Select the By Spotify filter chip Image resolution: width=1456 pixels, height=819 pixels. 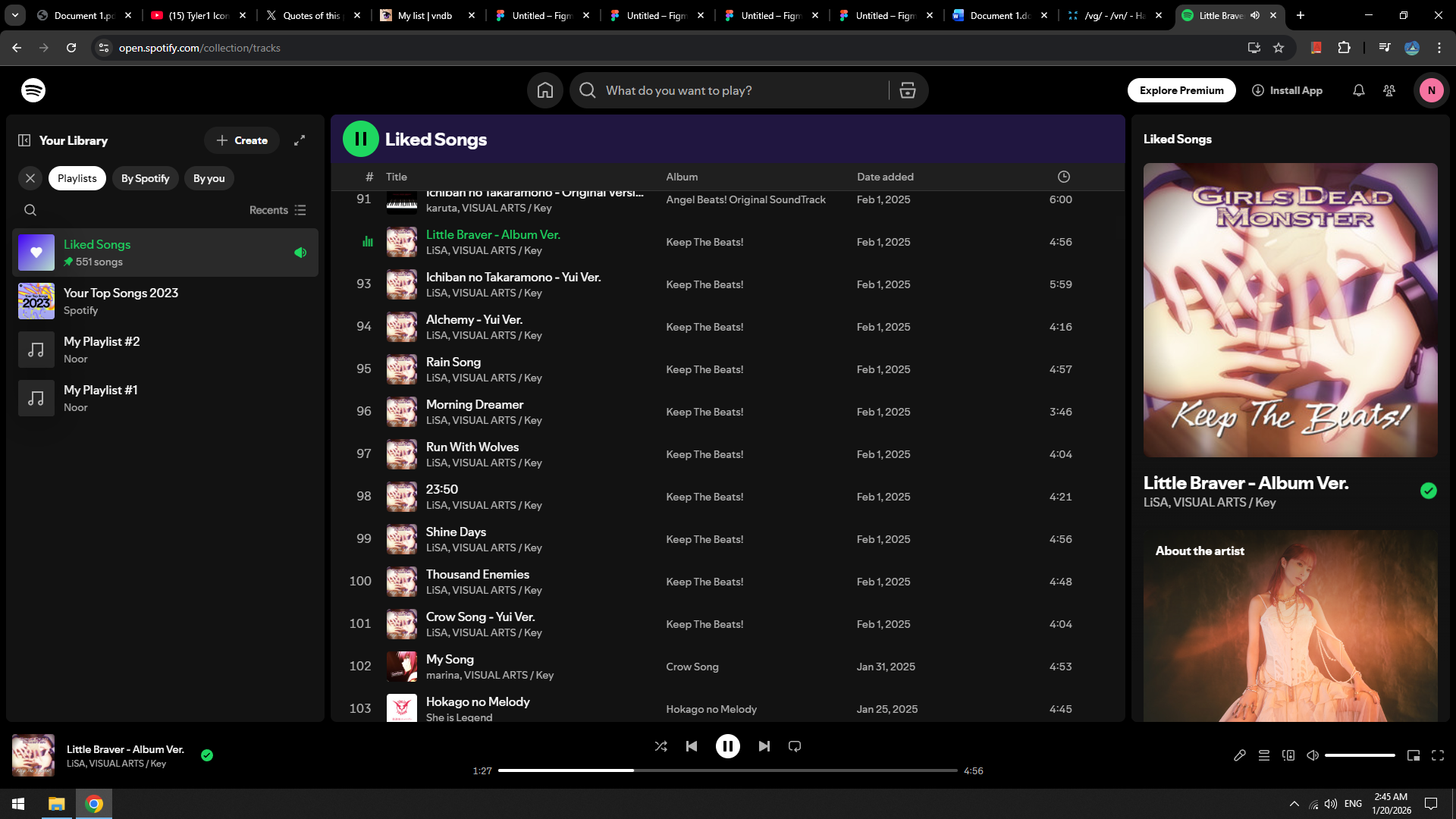tap(145, 178)
